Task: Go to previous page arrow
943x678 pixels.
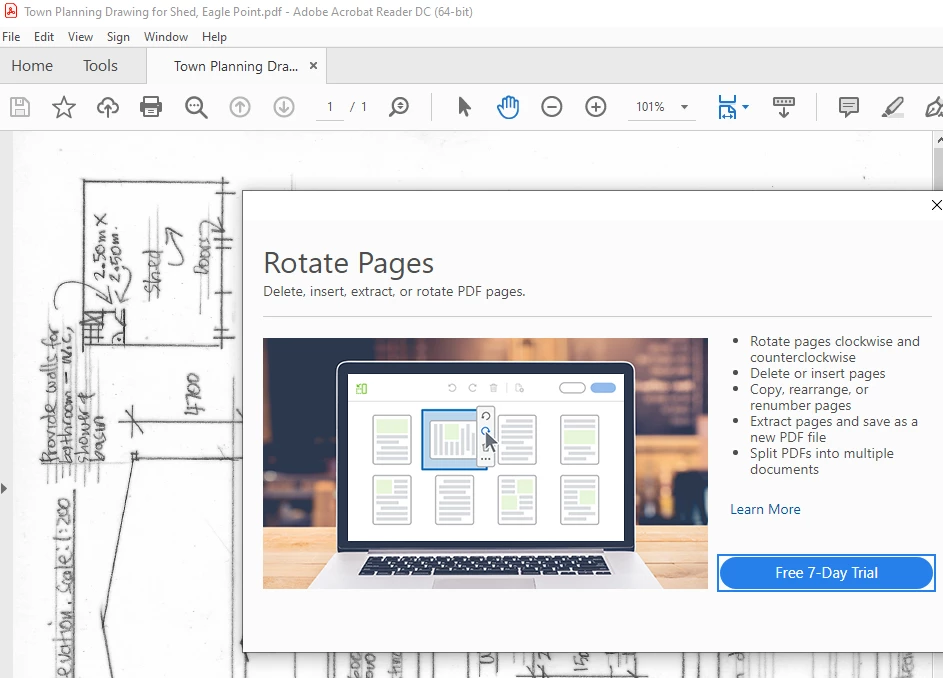Action: click(240, 107)
